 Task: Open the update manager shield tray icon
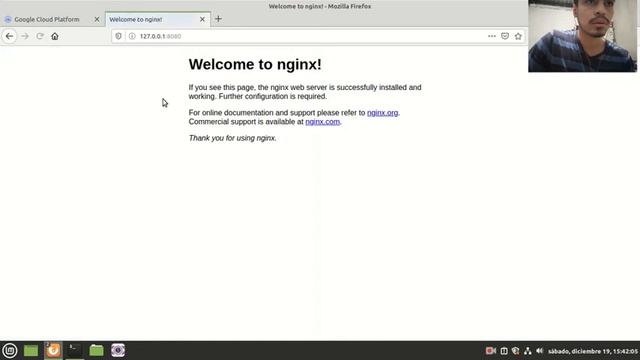[x=516, y=351]
